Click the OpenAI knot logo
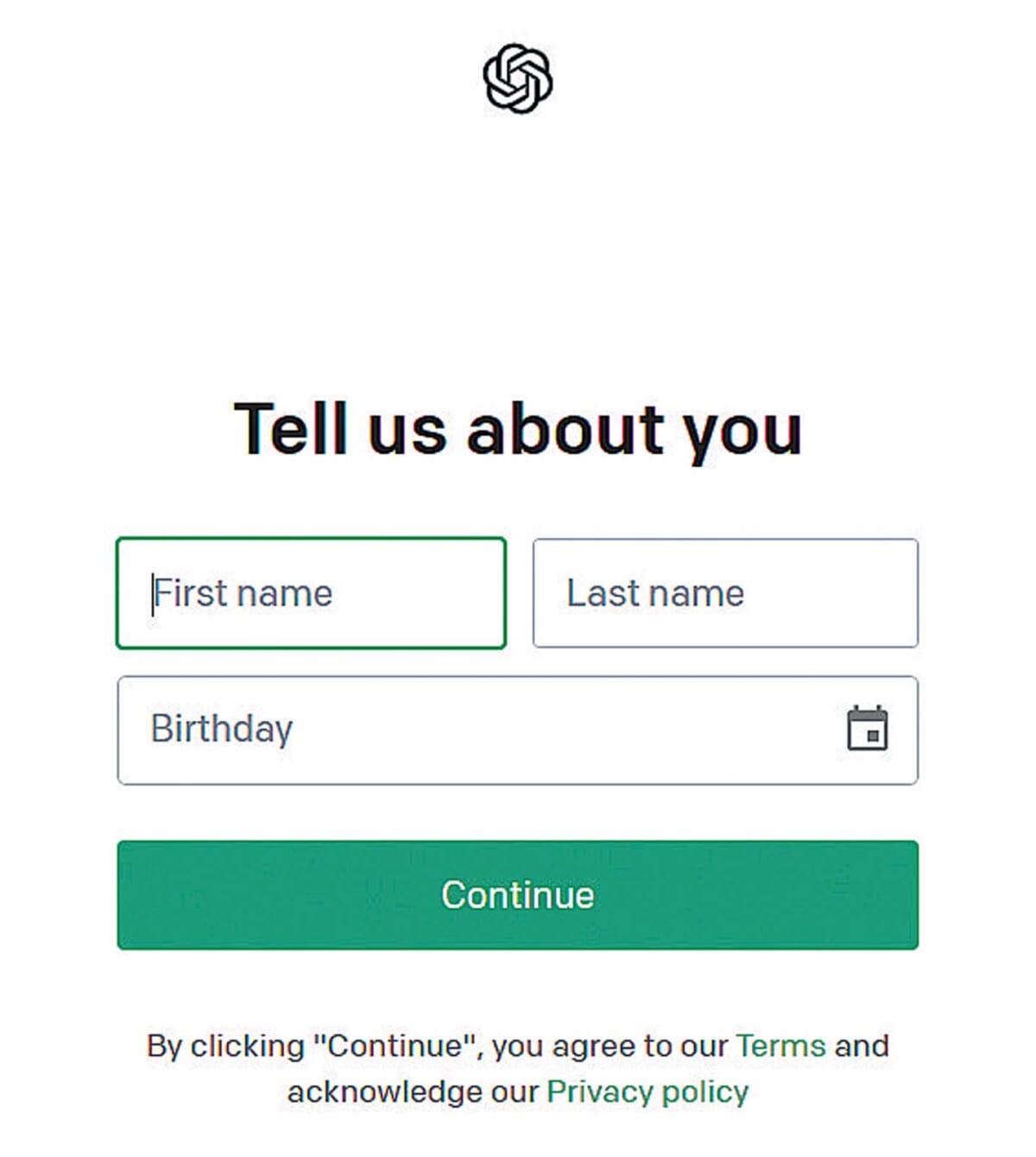This screenshot has width=1036, height=1157. tap(518, 79)
